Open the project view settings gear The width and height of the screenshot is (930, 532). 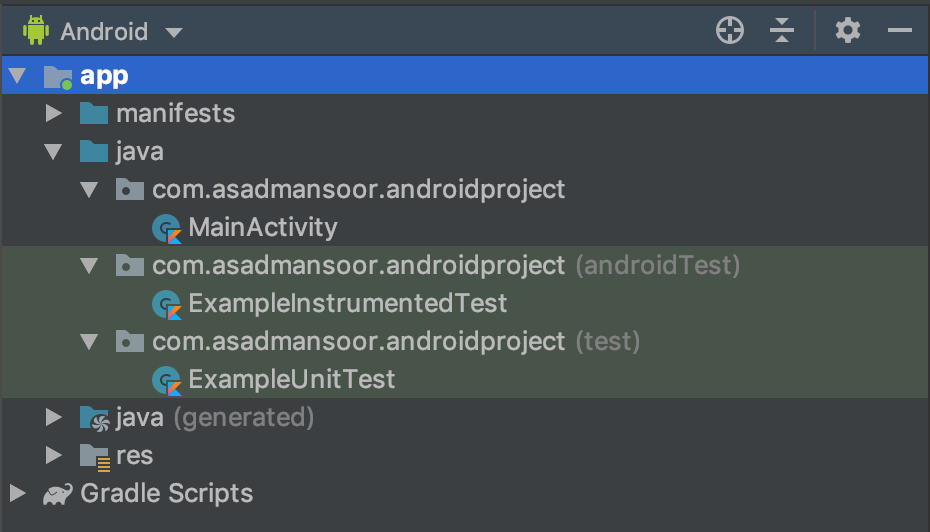[x=847, y=31]
